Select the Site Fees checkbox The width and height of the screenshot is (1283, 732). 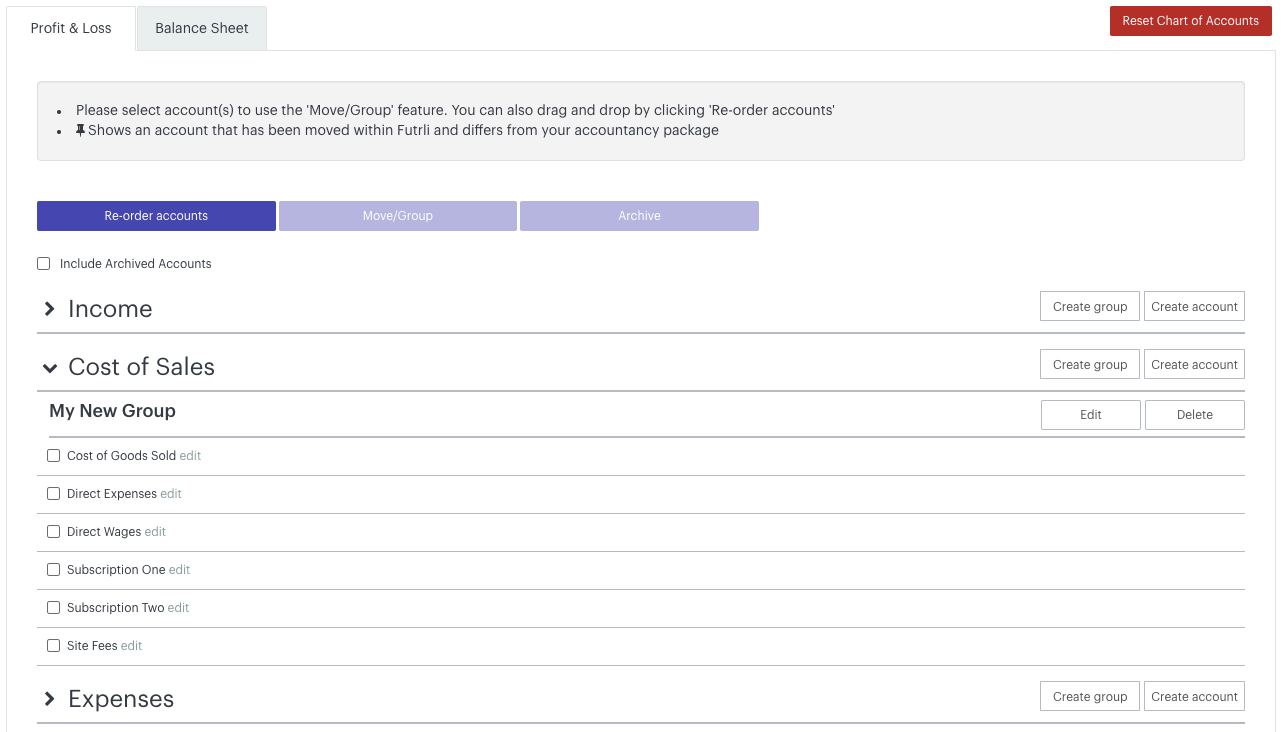click(x=54, y=646)
